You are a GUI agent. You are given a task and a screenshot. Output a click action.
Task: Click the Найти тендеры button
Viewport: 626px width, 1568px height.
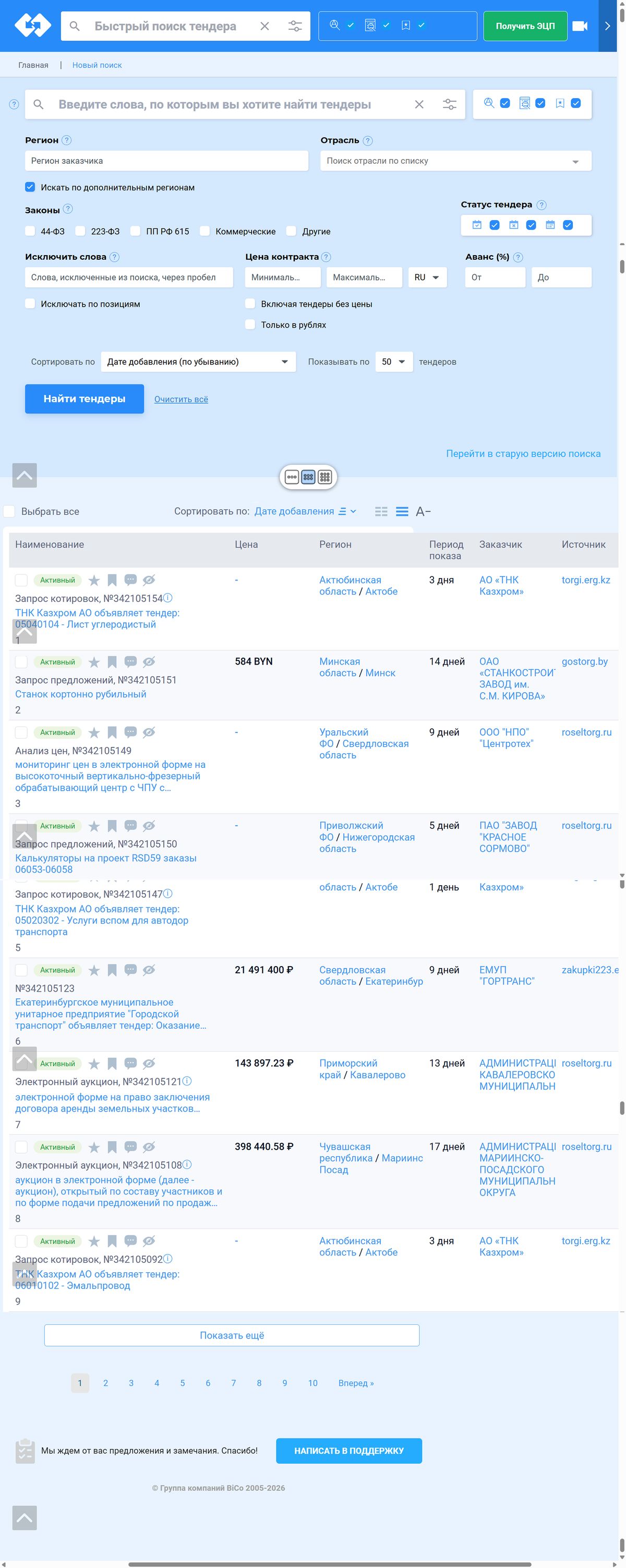(84, 399)
